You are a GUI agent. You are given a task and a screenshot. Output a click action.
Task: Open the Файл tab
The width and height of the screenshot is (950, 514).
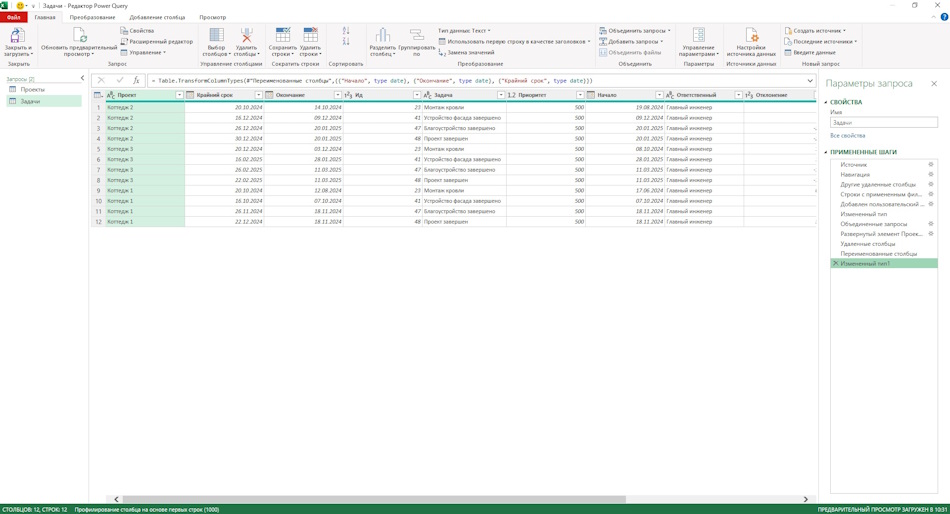(x=14, y=17)
